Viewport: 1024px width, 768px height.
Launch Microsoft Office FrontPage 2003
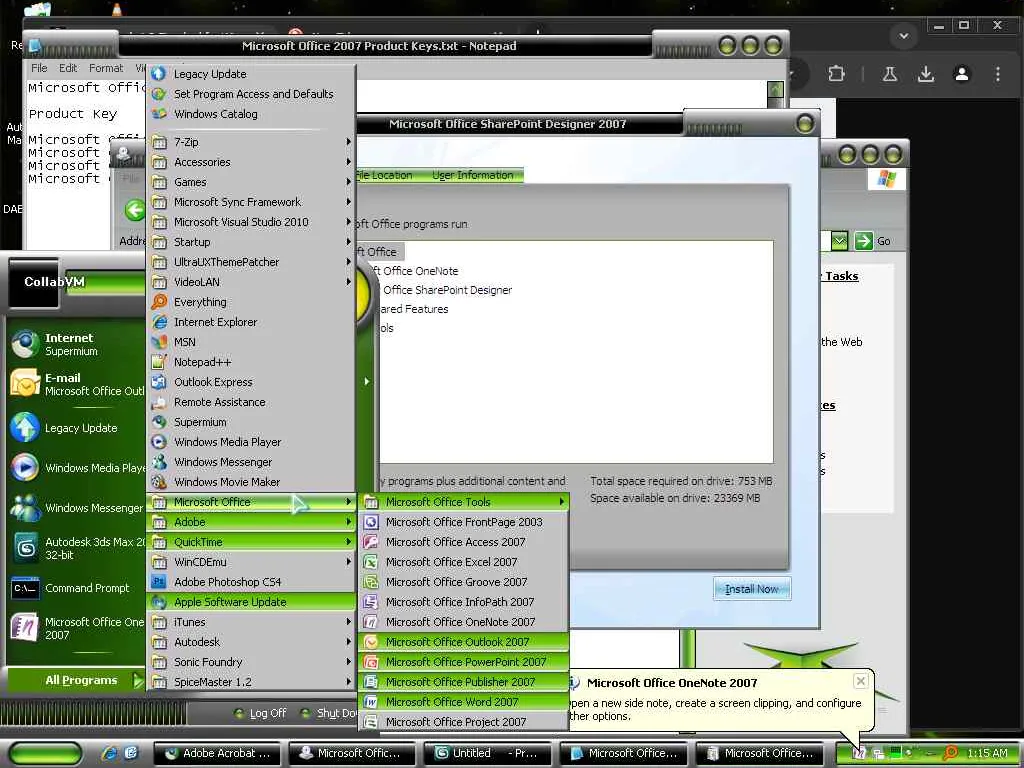pyautogui.click(x=464, y=522)
